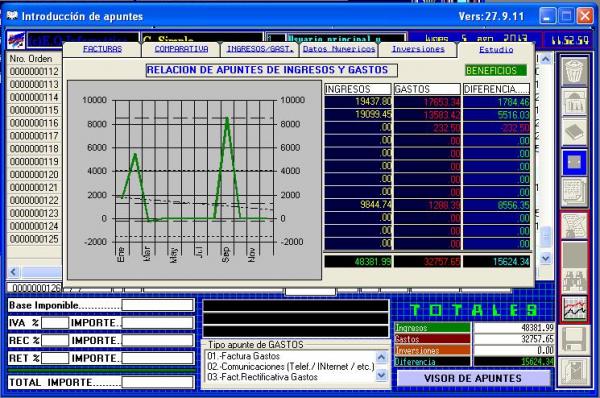The width and height of the screenshot is (600, 398).
Task: Click the DIFERENCIA column header
Action: point(496,89)
